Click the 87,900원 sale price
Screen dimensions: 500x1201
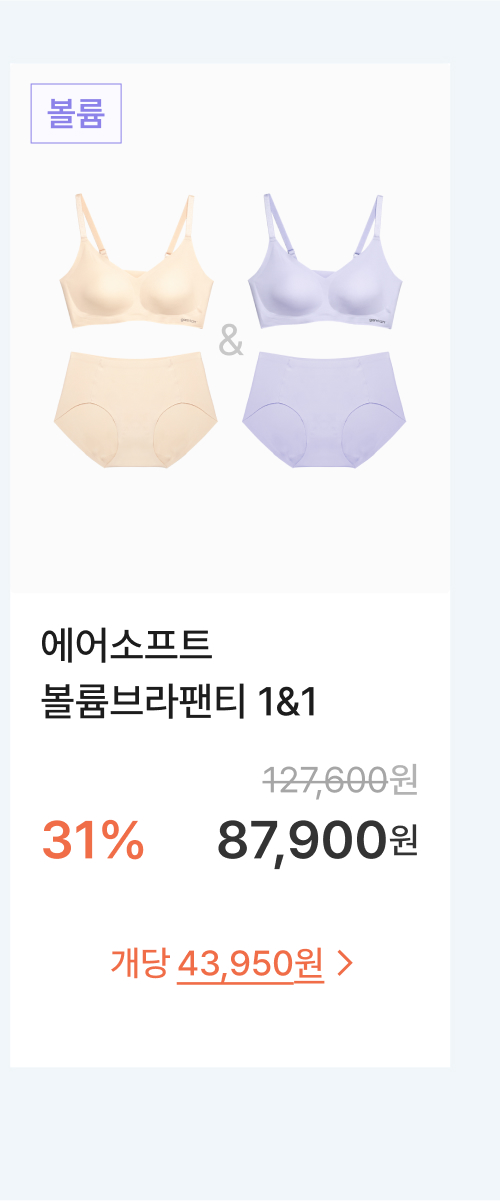[317, 840]
